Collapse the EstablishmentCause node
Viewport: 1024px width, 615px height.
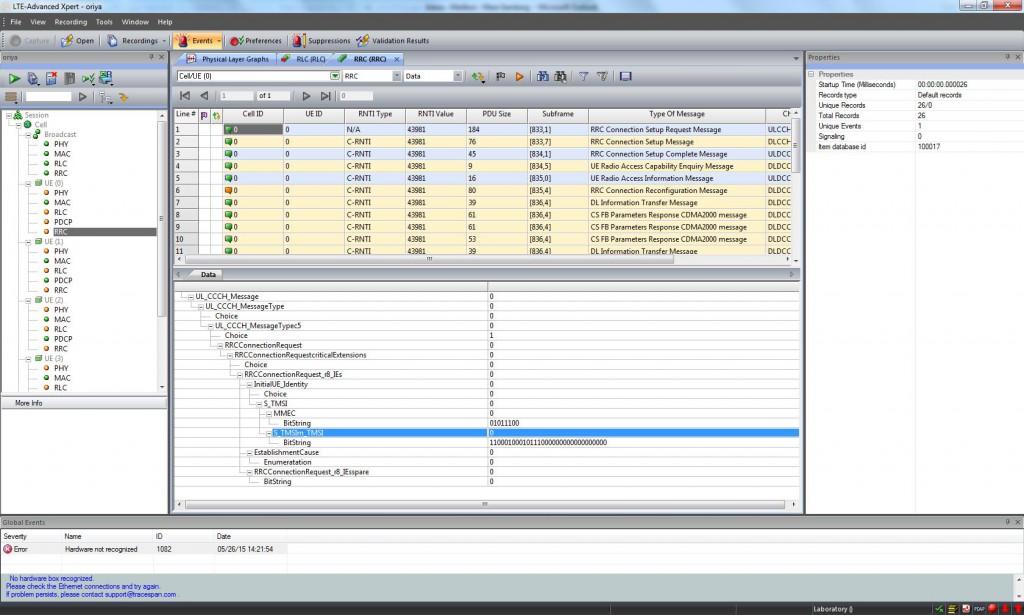249,452
